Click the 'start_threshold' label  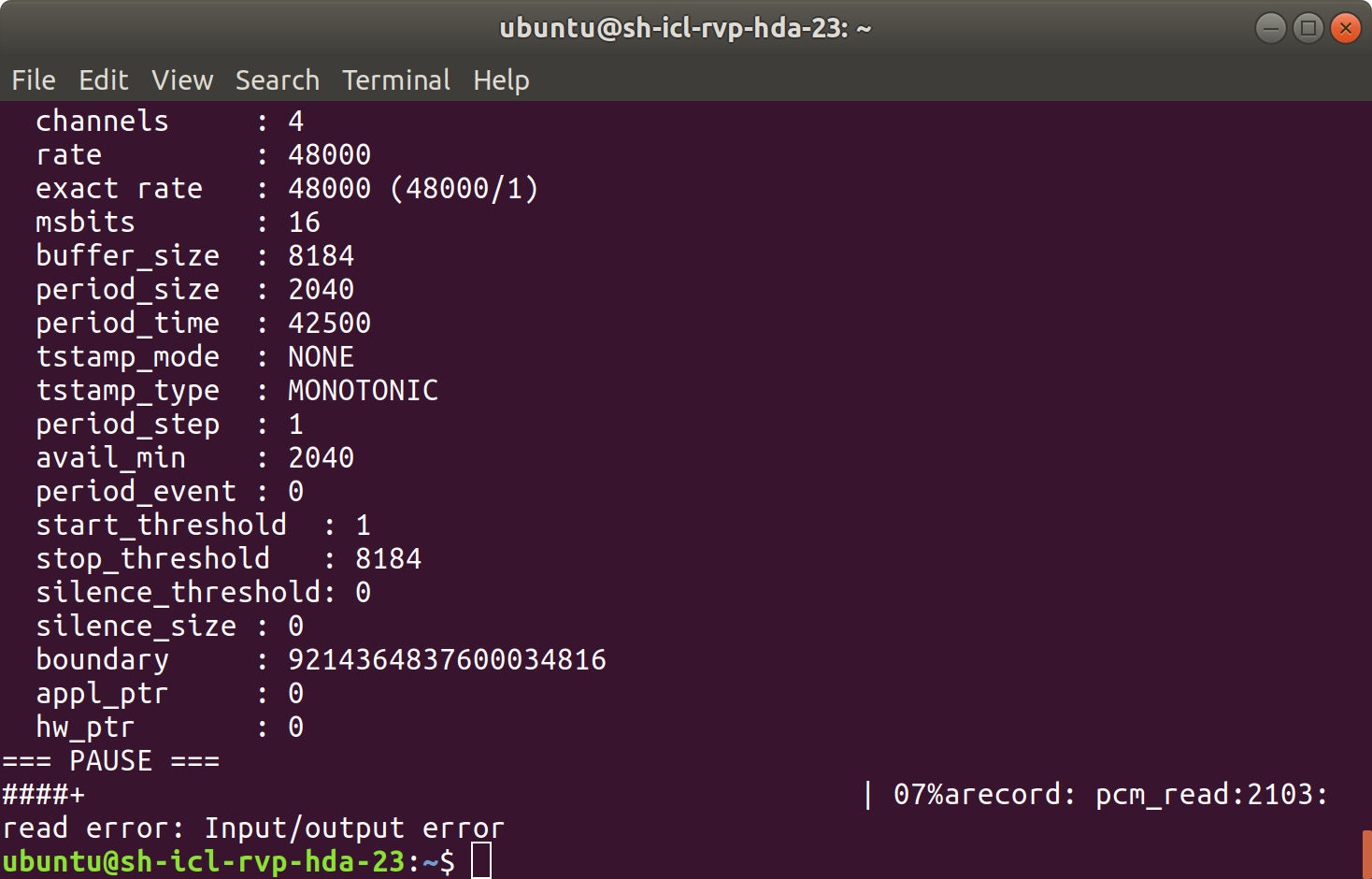tap(162, 526)
